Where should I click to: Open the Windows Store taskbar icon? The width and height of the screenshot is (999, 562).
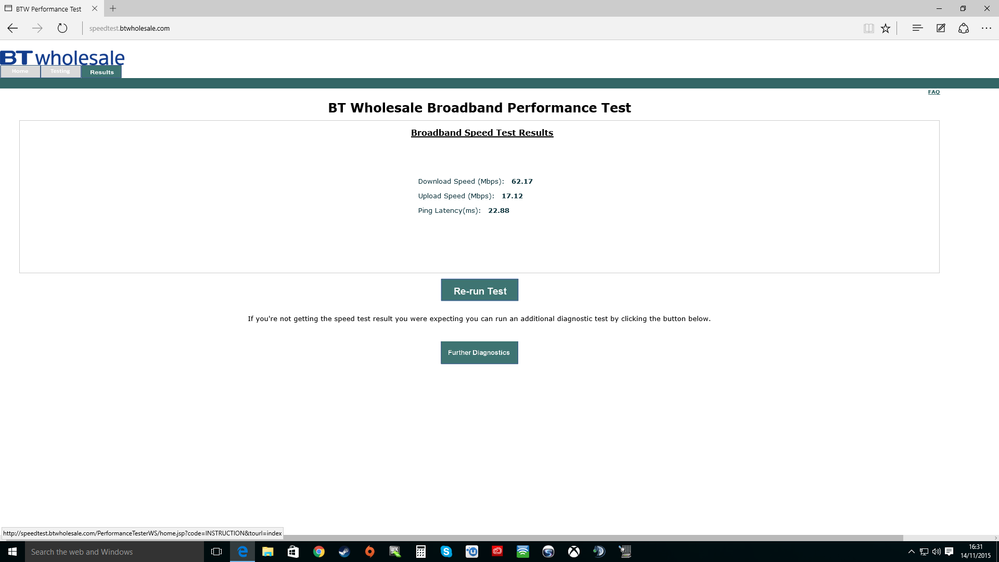click(x=293, y=552)
